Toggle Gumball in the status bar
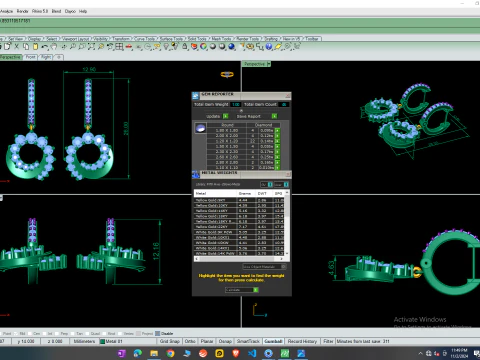The height and width of the screenshot is (360, 480). click(273, 341)
